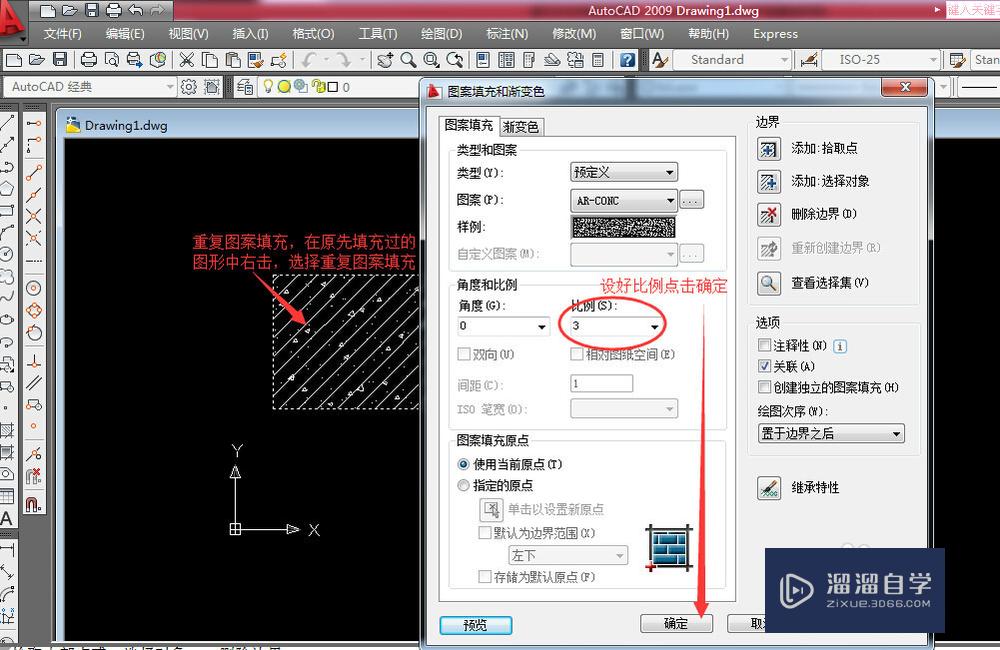
Task: Open the 文件(F) menu
Action: click(62, 34)
